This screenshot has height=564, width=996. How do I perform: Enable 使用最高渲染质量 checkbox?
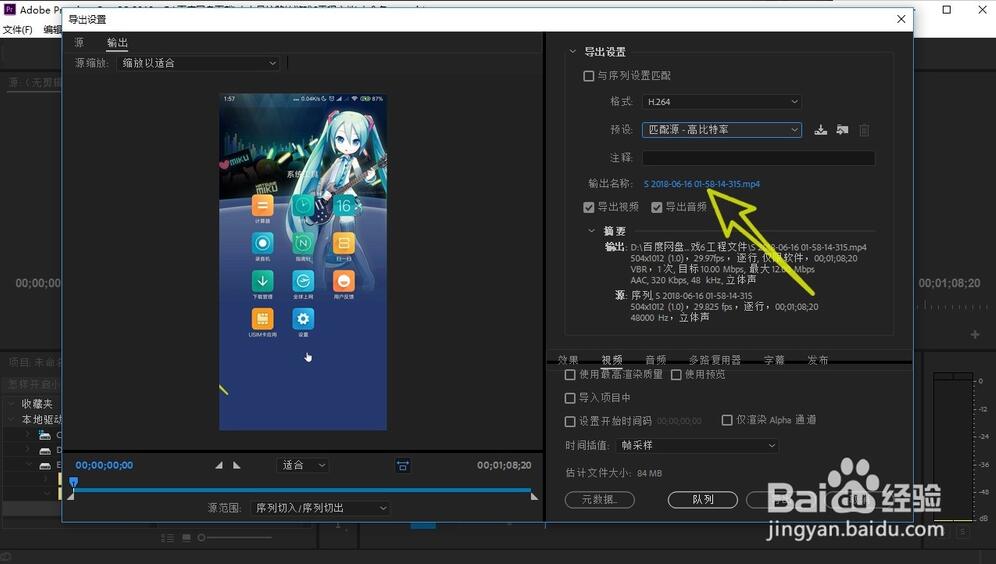pos(570,375)
